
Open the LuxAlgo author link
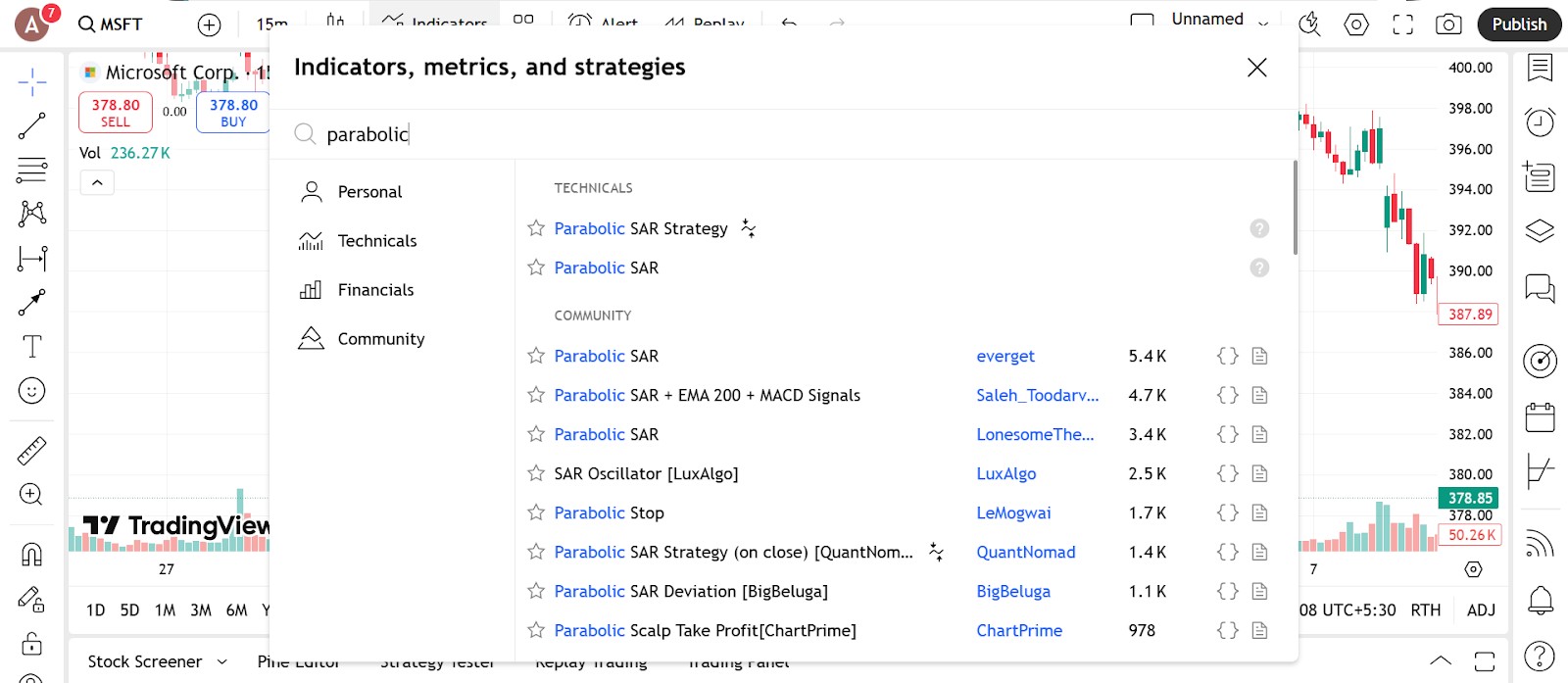[1005, 473]
